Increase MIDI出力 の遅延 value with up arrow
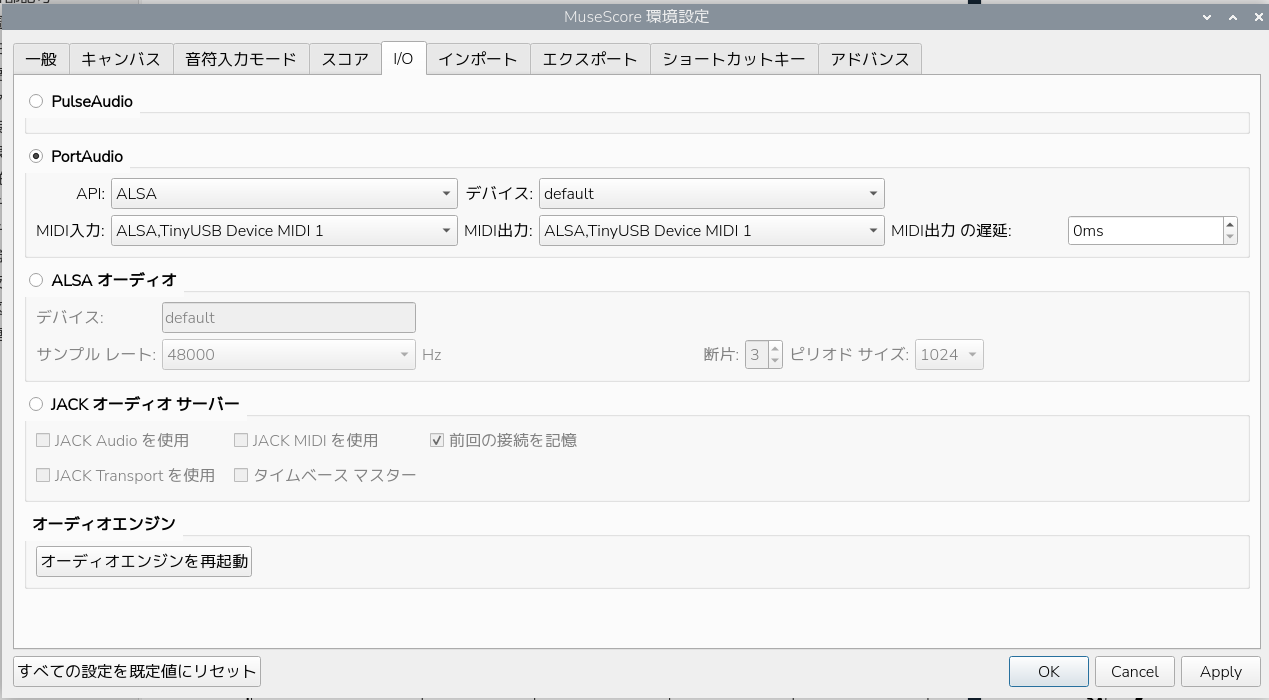 1230,224
